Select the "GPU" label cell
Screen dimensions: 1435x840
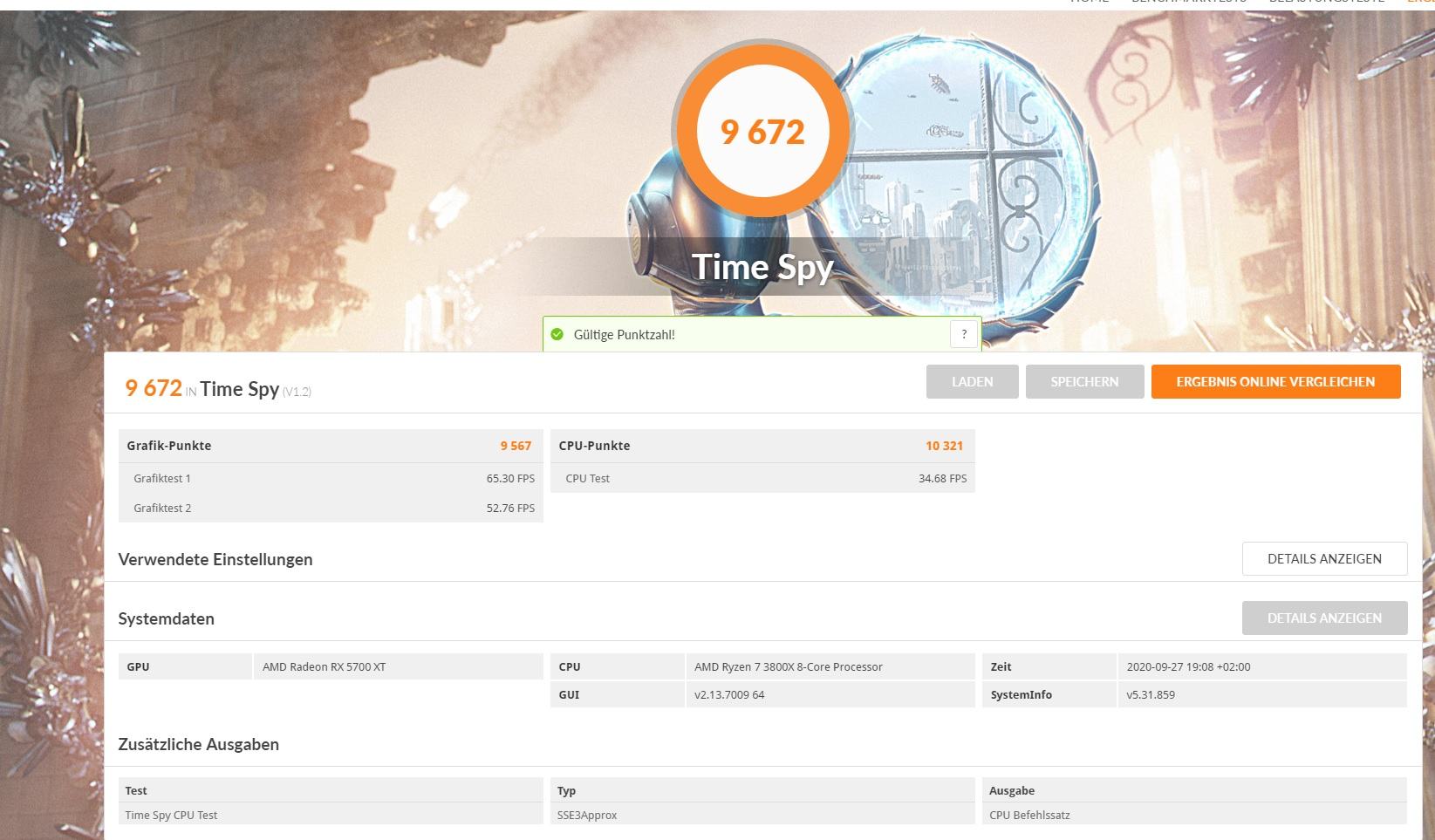pos(186,666)
